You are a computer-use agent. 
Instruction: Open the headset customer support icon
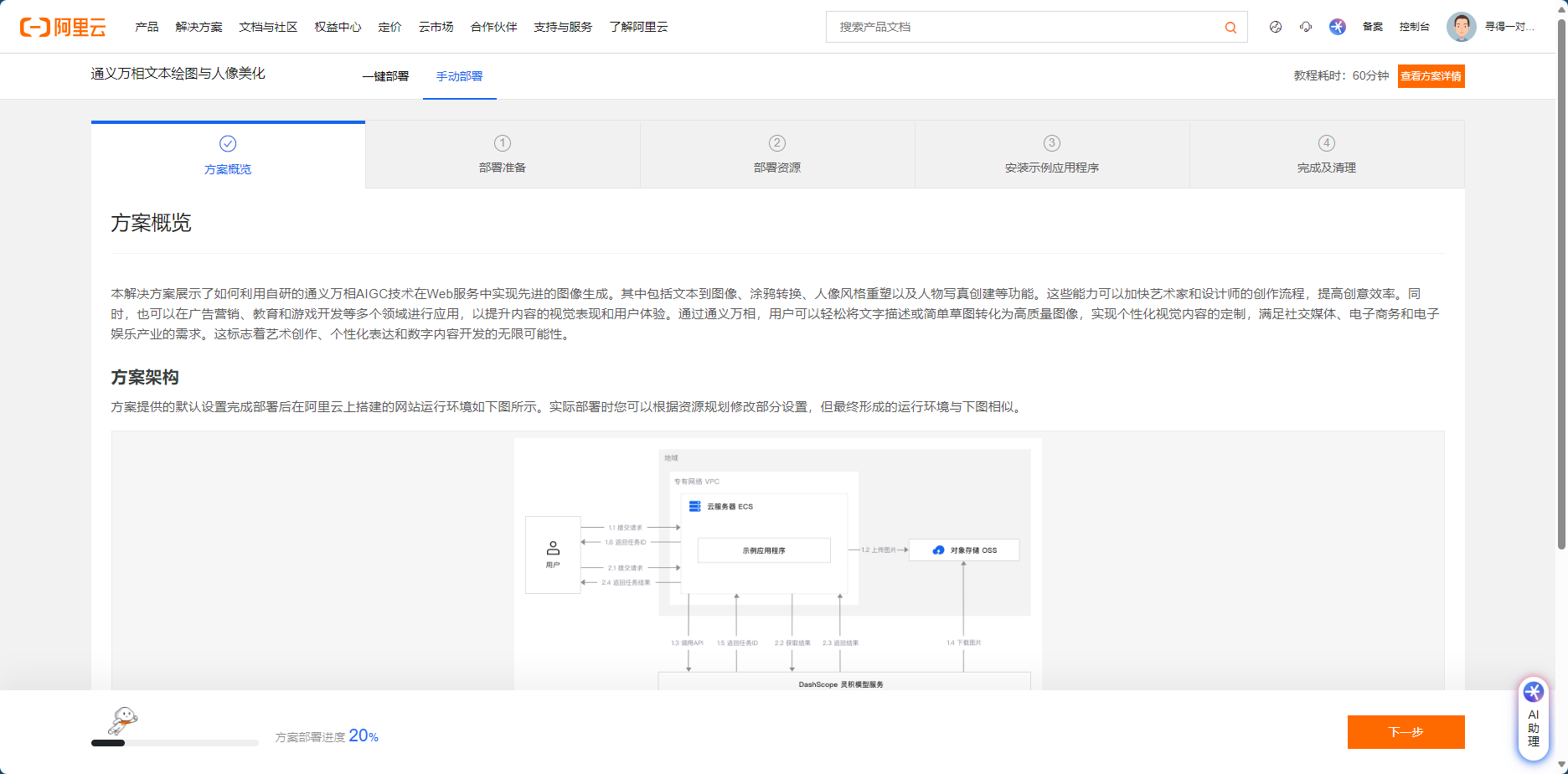[x=1306, y=27]
